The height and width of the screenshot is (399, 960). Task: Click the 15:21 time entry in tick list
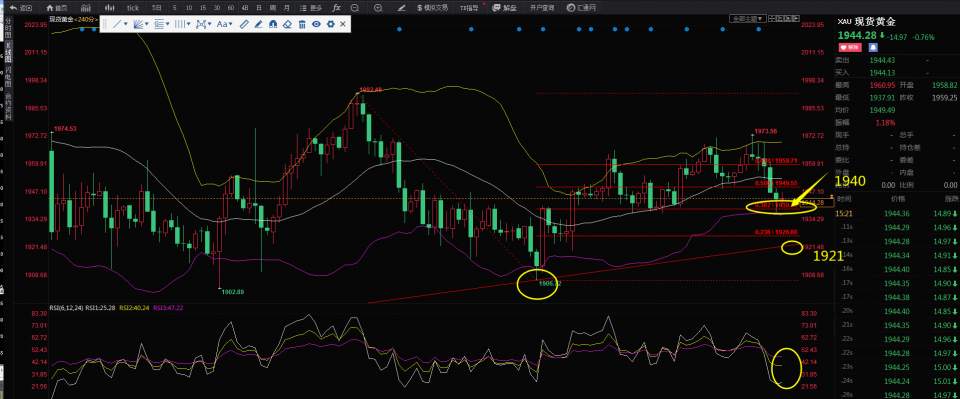pos(844,213)
